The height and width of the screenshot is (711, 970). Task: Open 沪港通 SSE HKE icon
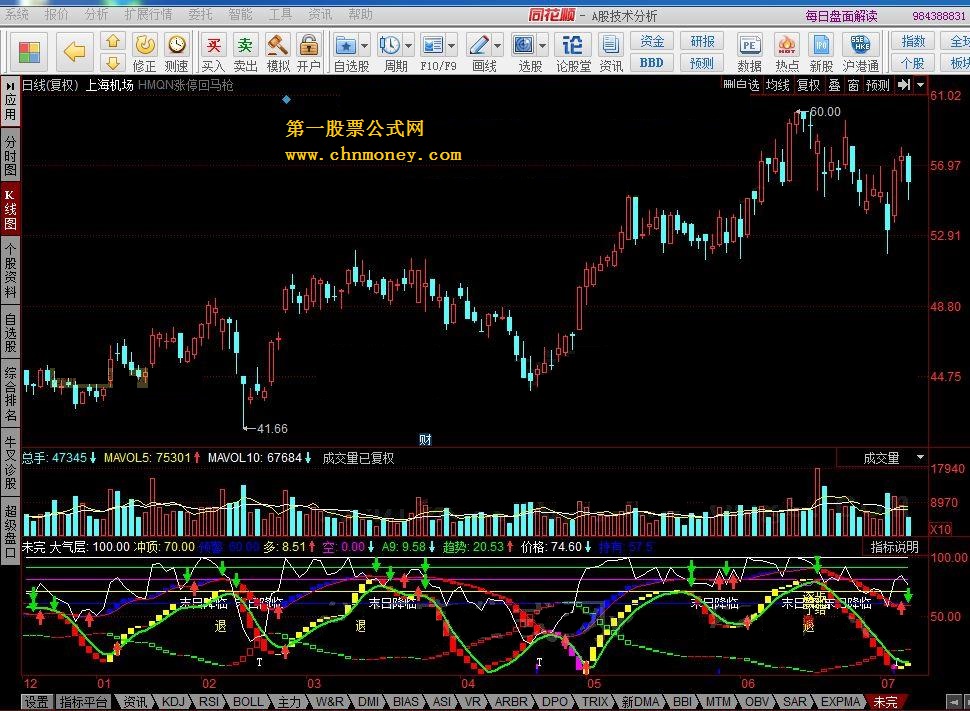(x=861, y=53)
